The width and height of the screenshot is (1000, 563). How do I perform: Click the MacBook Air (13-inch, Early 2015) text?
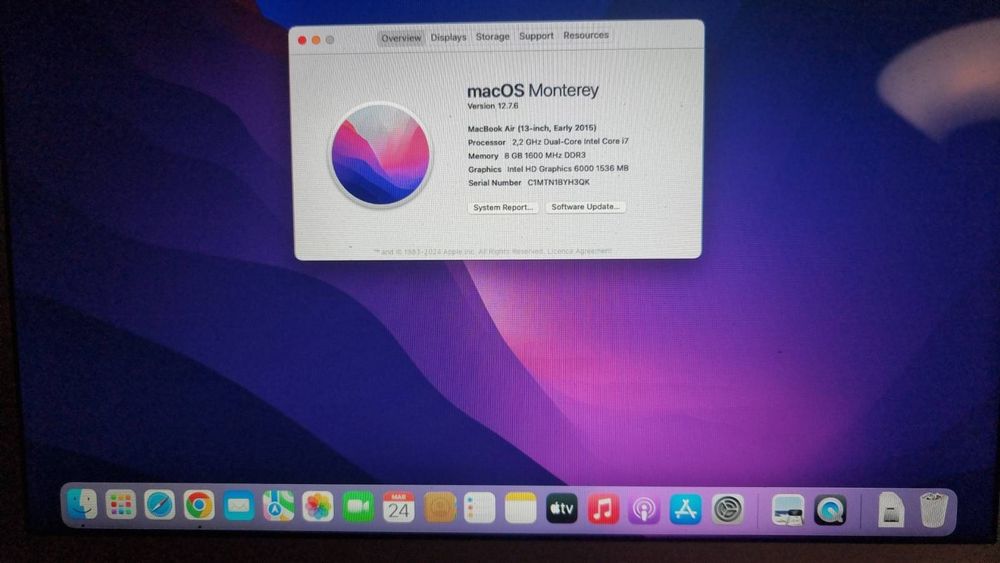pyautogui.click(x=532, y=128)
